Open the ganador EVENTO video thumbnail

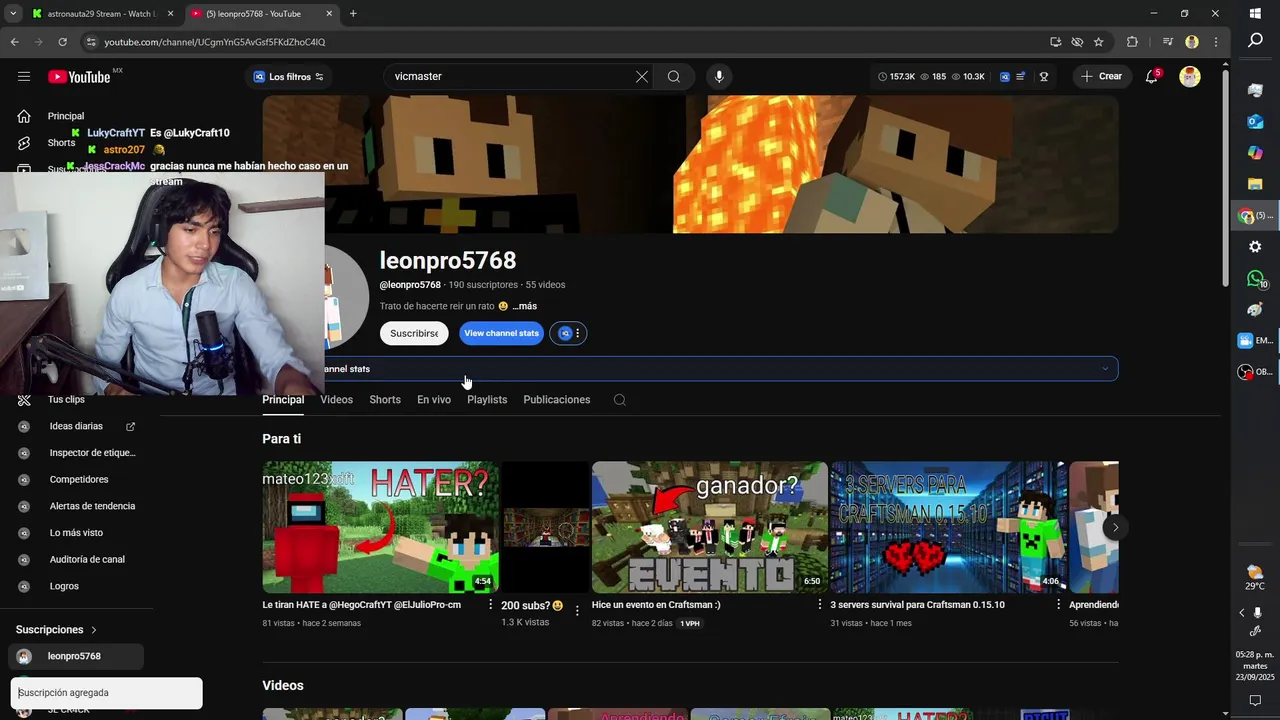[x=710, y=527]
